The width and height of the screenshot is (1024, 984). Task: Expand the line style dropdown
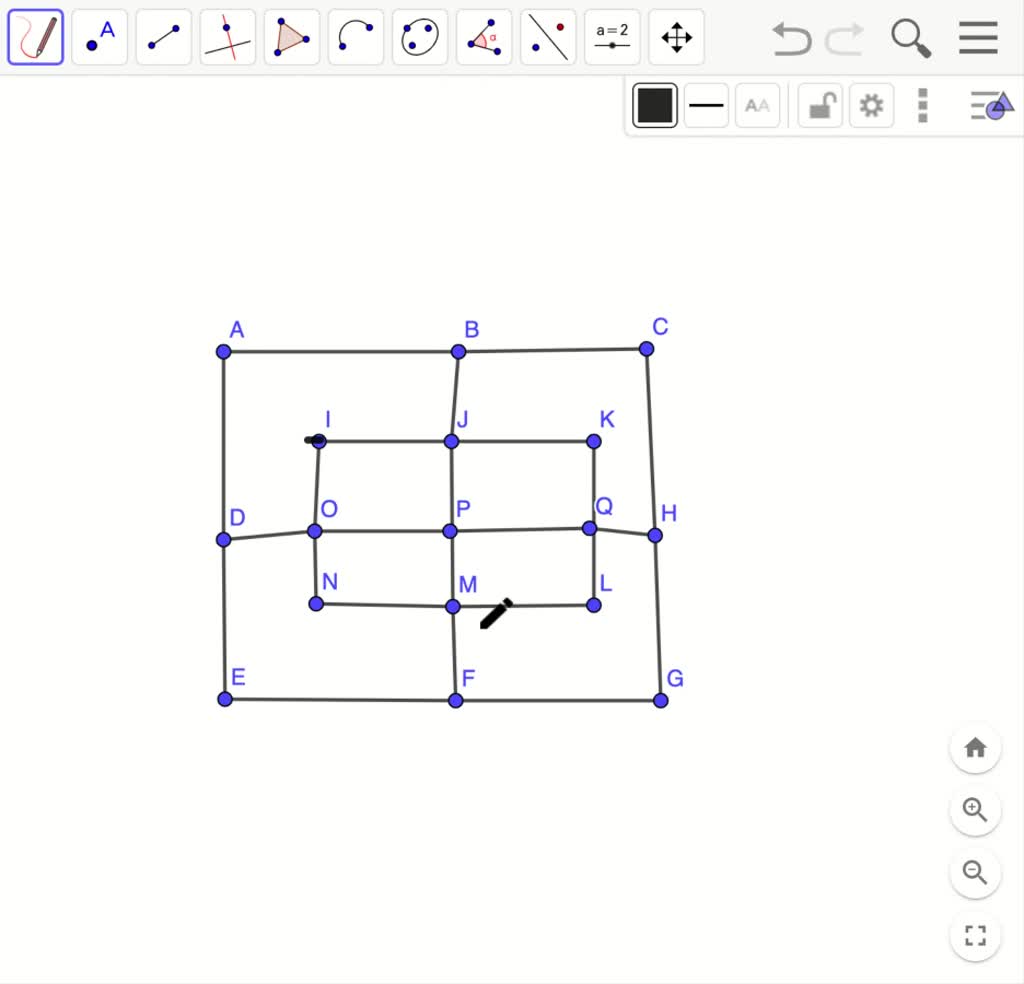pyautogui.click(x=707, y=105)
